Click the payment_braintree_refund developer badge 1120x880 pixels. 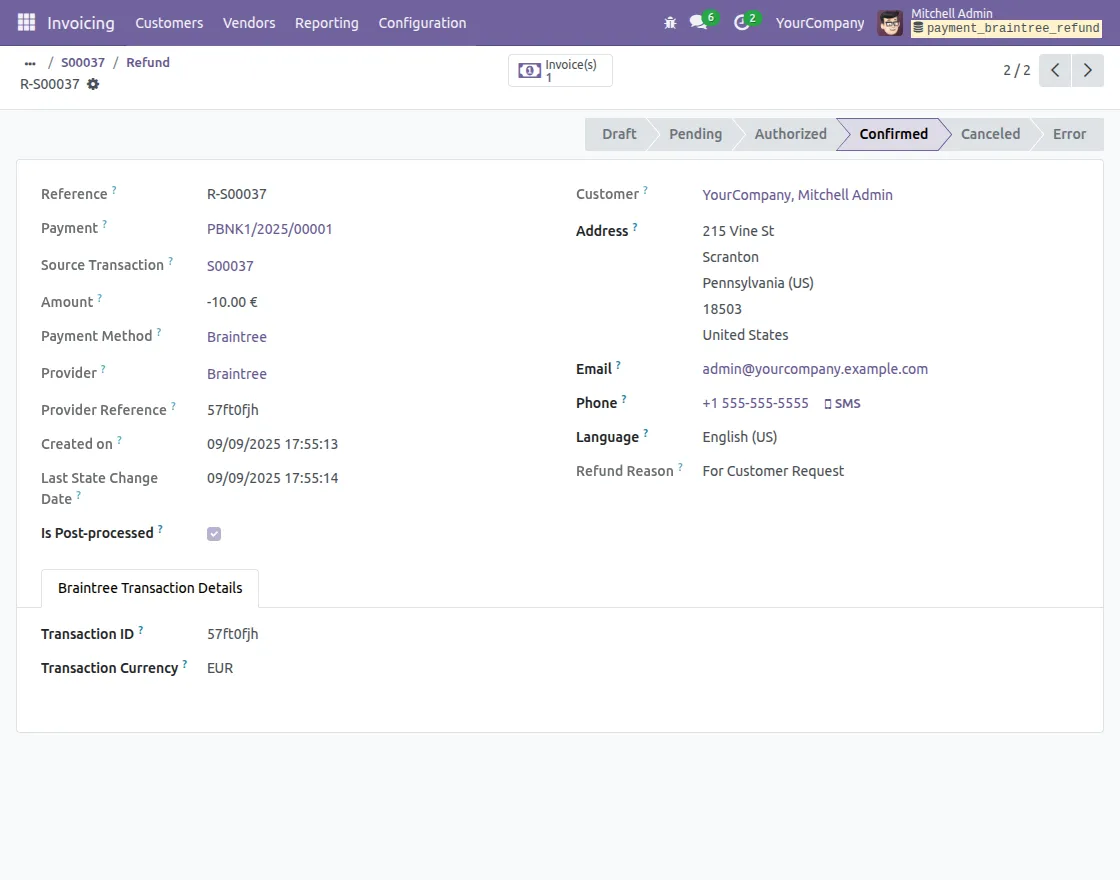[x=1006, y=28]
